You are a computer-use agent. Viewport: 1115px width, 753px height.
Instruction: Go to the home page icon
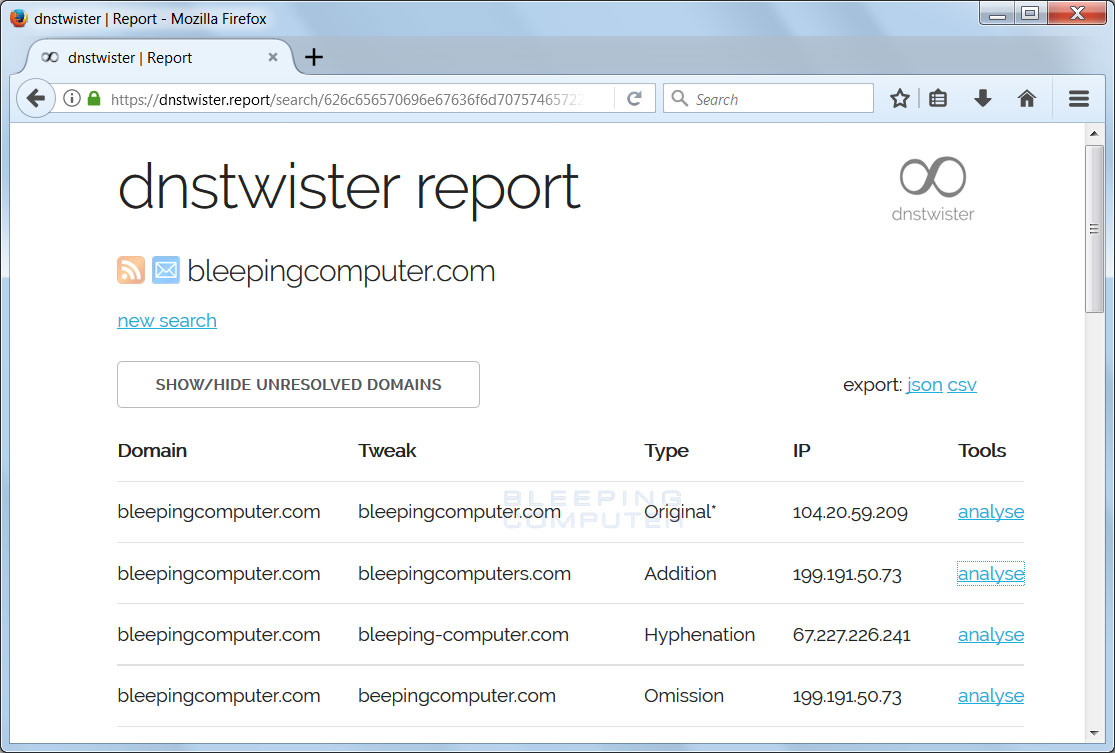1026,99
